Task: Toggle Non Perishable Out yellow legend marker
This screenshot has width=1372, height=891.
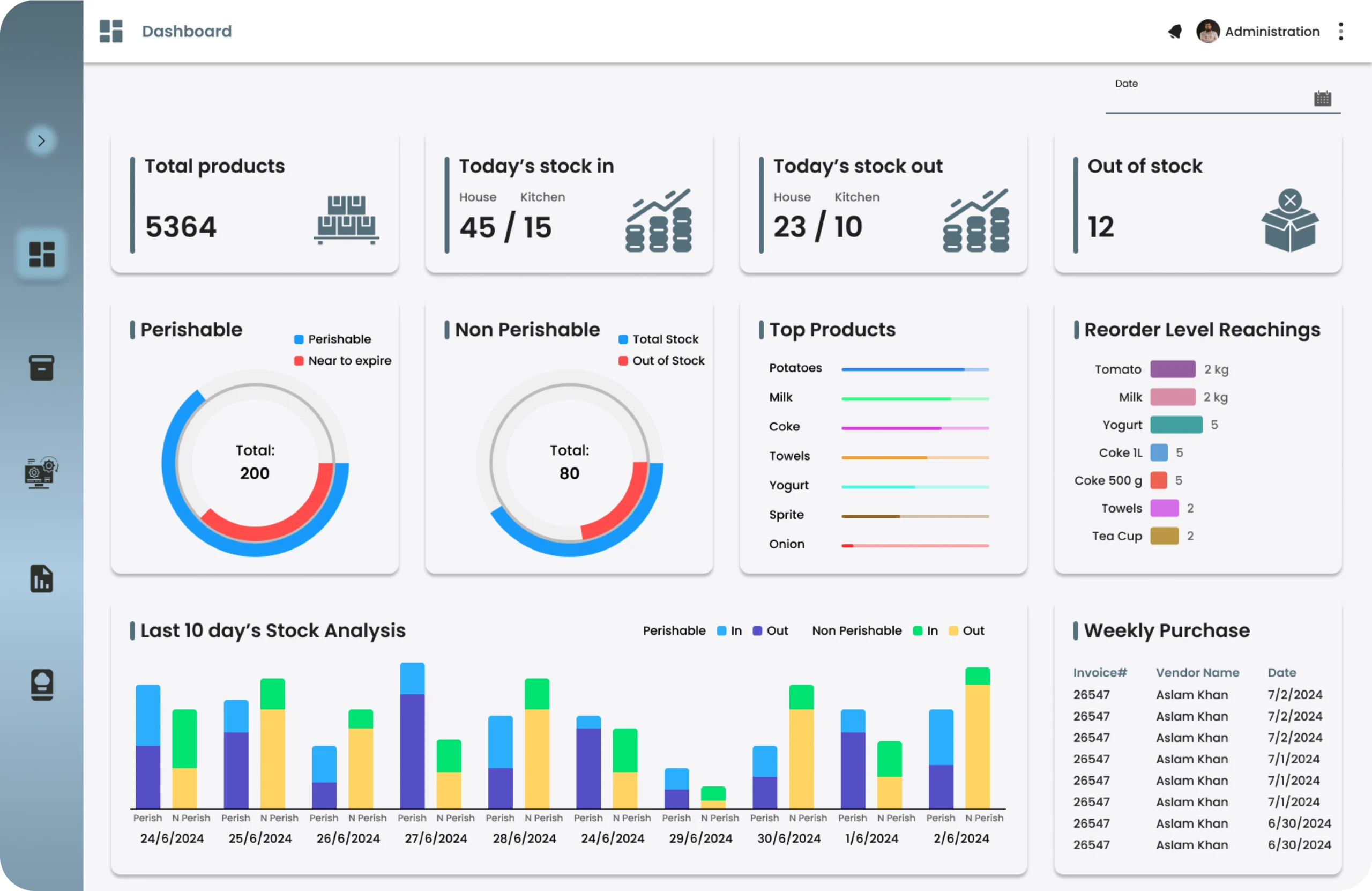Action: pyautogui.click(x=953, y=631)
